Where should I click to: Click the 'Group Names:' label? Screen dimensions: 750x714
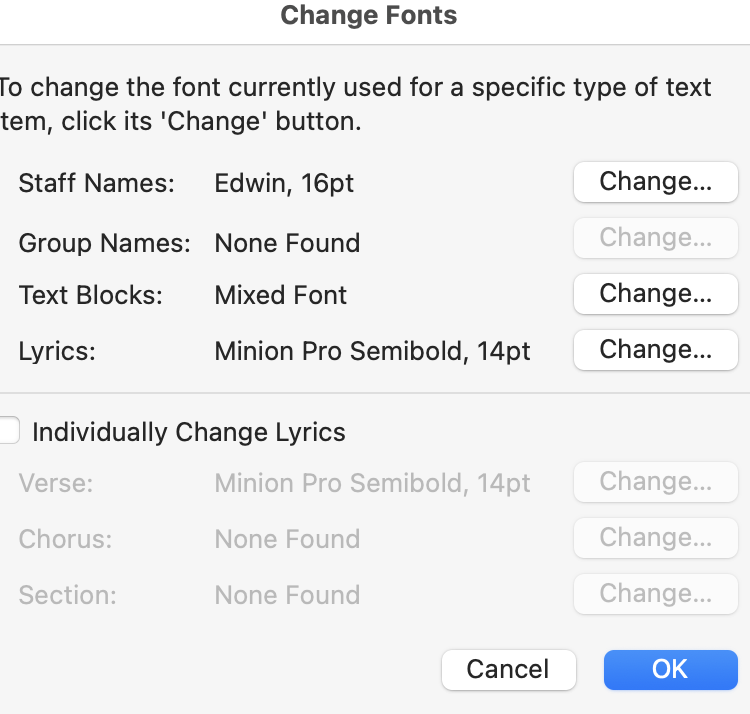pyautogui.click(x=104, y=243)
